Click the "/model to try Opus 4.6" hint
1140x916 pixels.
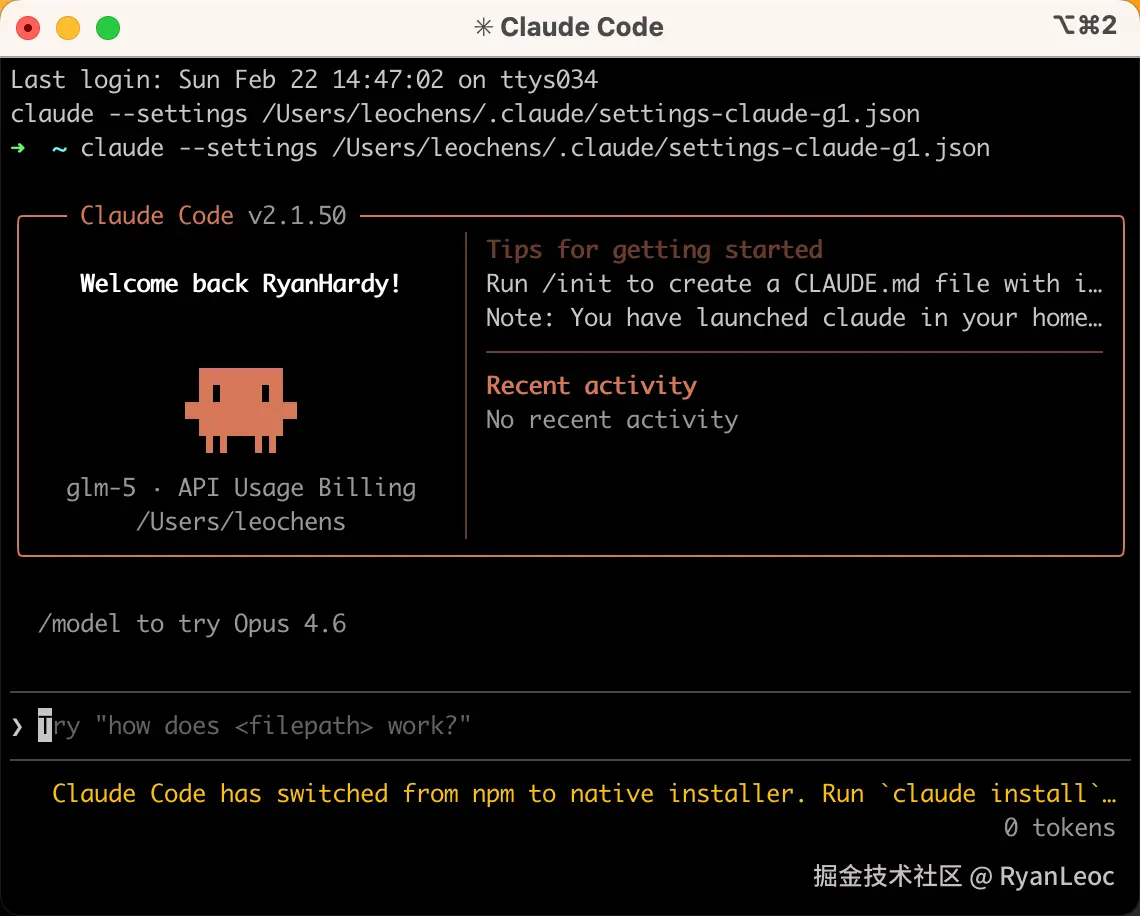[192, 624]
